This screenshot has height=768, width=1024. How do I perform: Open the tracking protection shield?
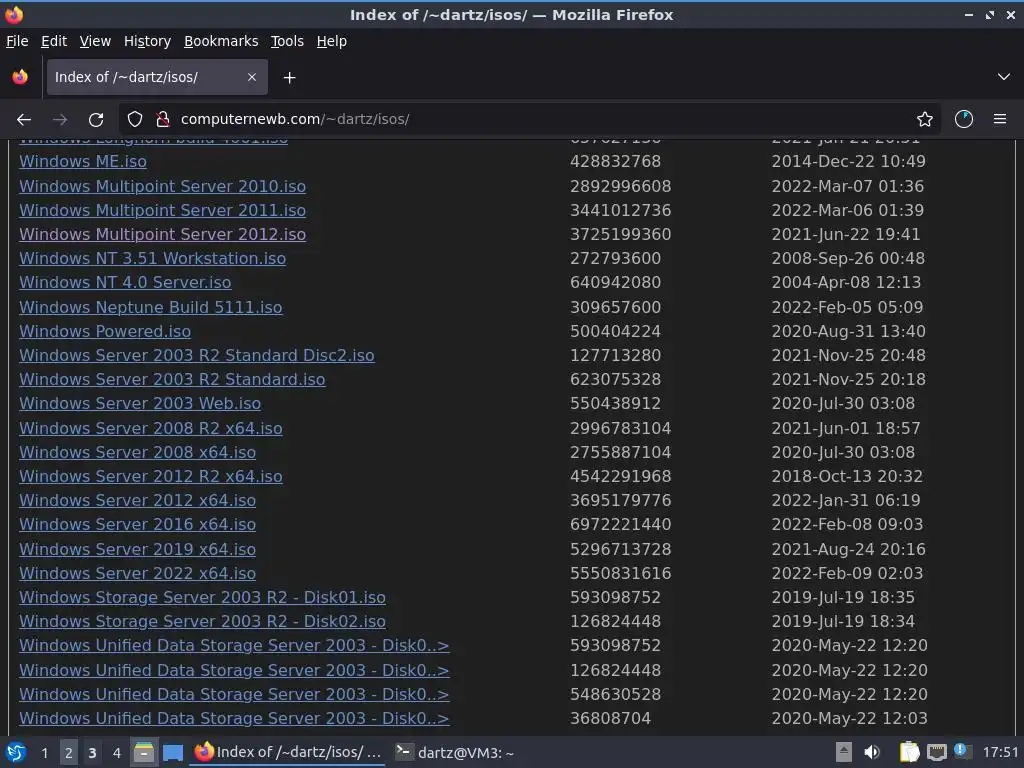pyautogui.click(x=135, y=119)
